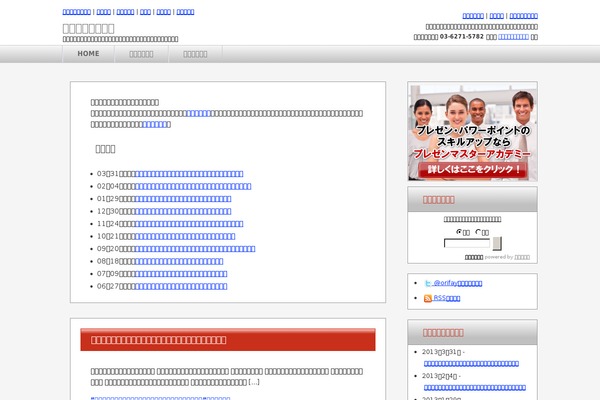Open the news link dated 03-31

pos(189,174)
